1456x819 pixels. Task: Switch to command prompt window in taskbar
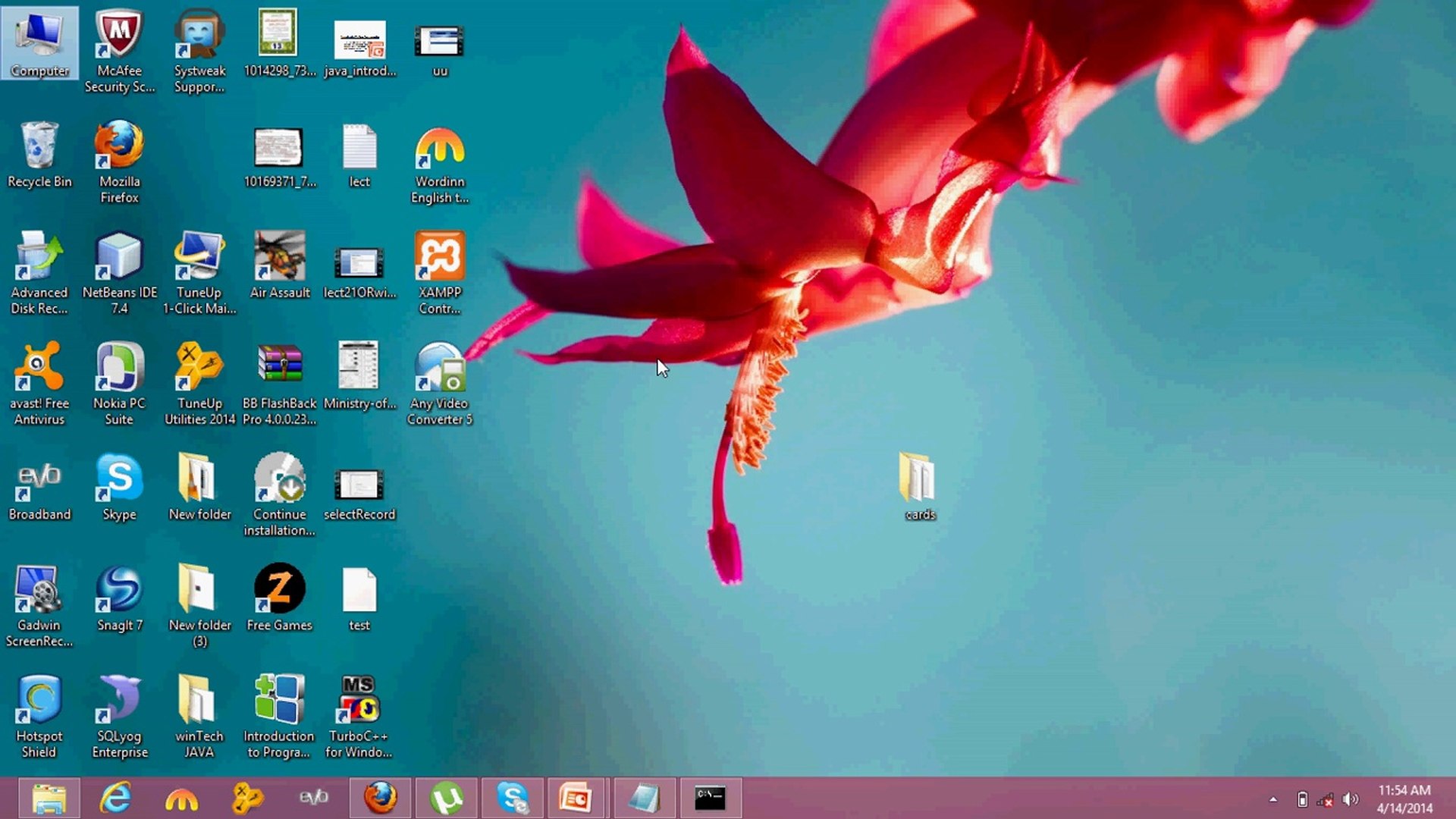710,799
